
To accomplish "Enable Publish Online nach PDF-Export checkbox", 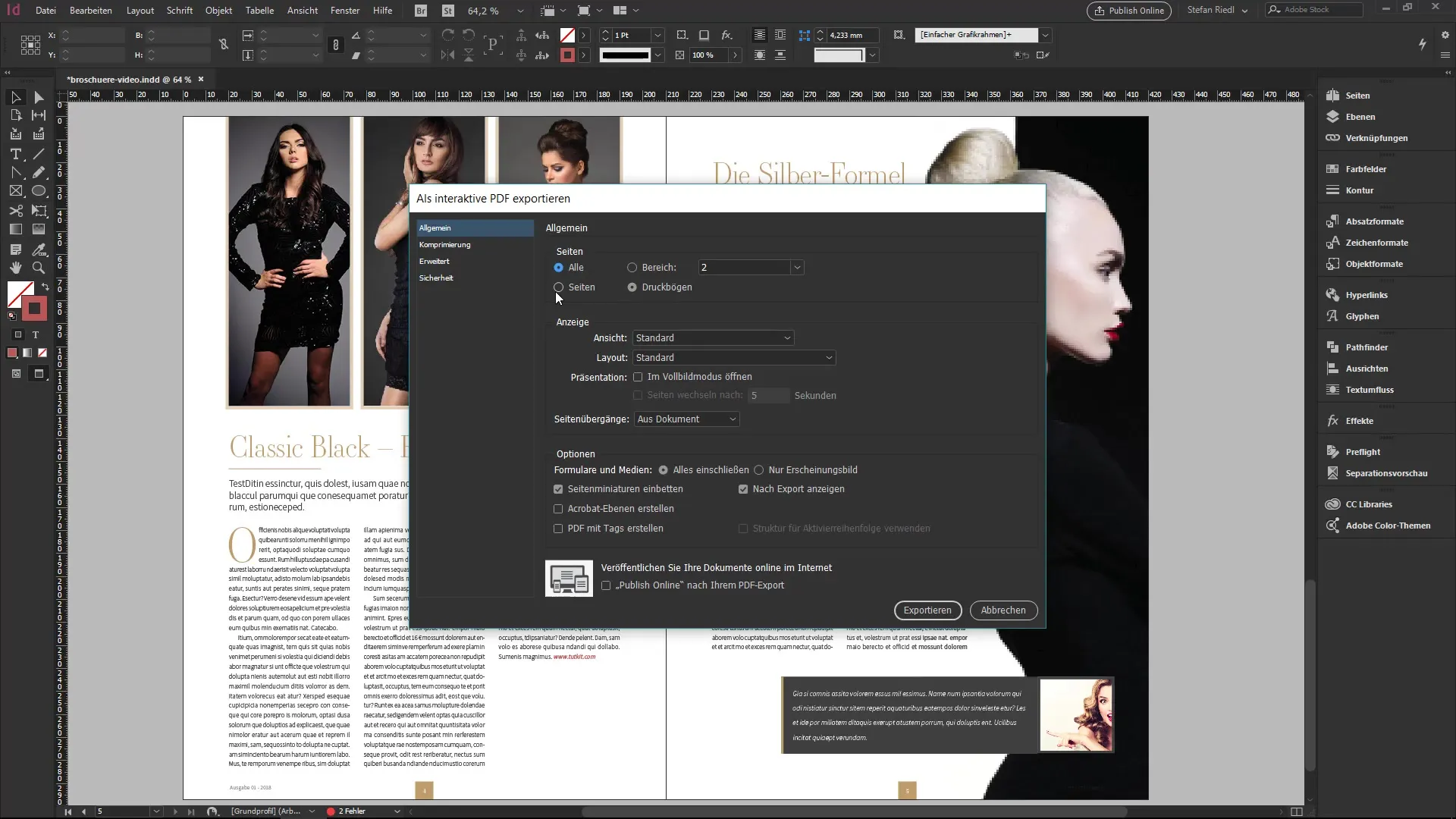I will pyautogui.click(x=606, y=585).
